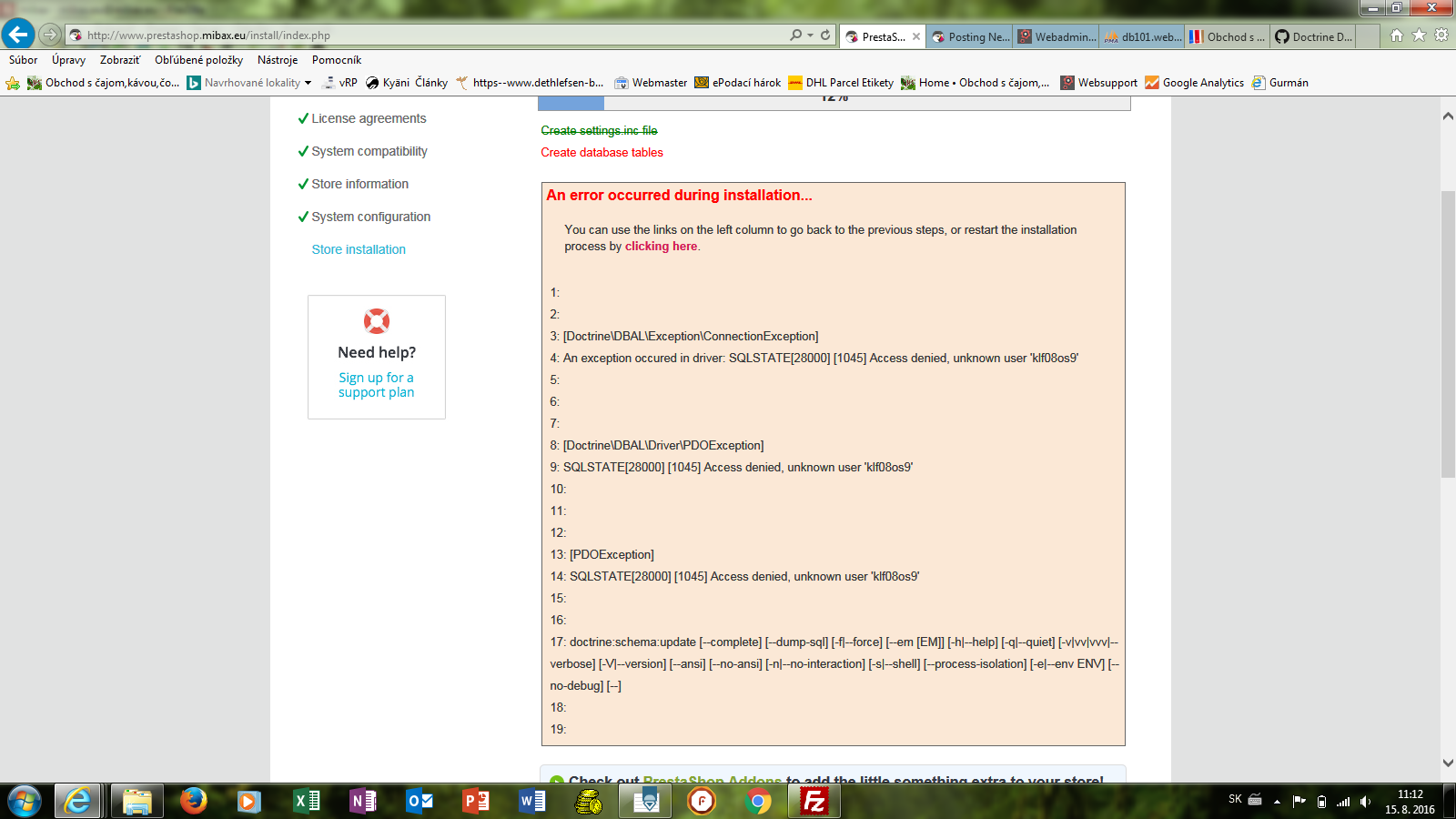Switch to the db101.web... tab

pos(1142,37)
